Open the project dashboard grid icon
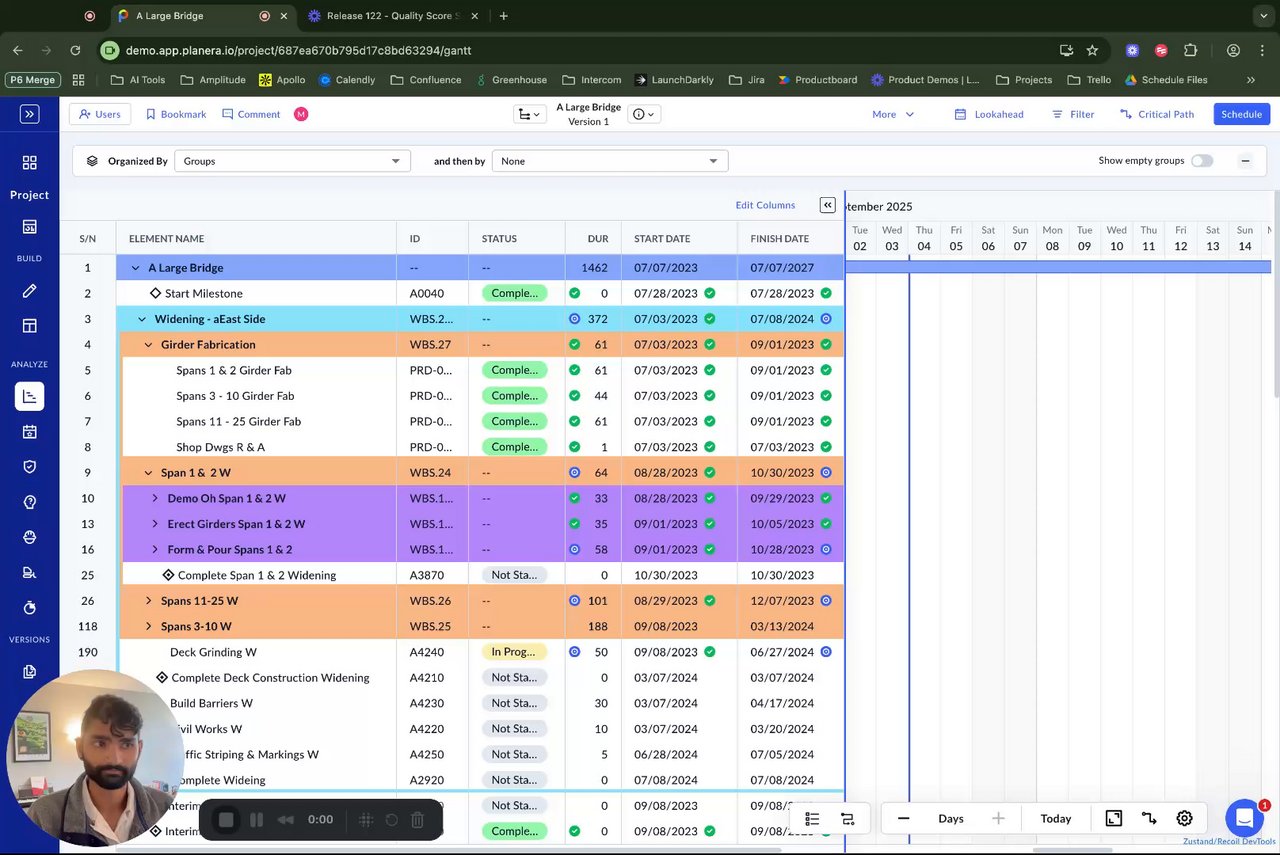This screenshot has height=855, width=1280. pyautogui.click(x=29, y=163)
